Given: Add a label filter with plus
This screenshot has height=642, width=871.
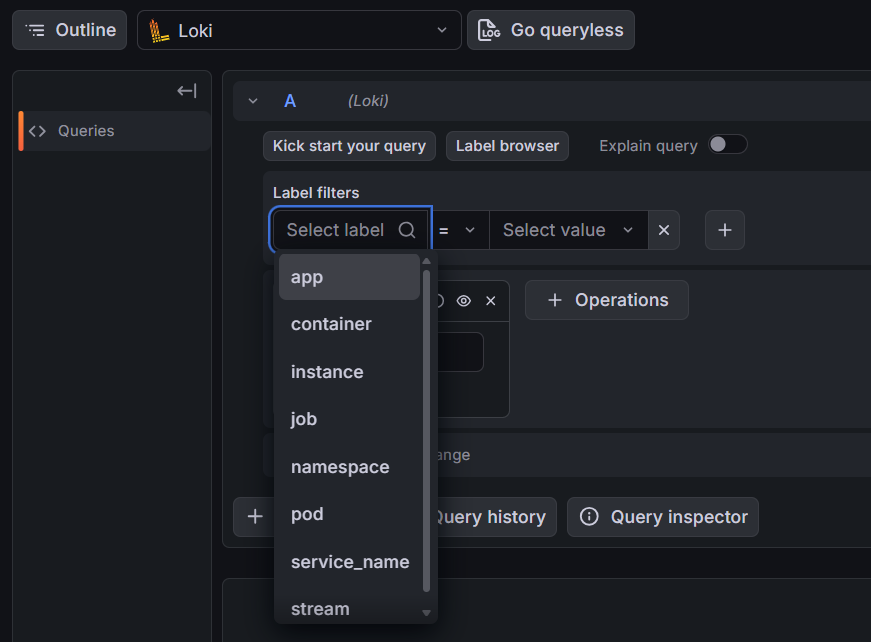Looking at the screenshot, I should click(725, 230).
